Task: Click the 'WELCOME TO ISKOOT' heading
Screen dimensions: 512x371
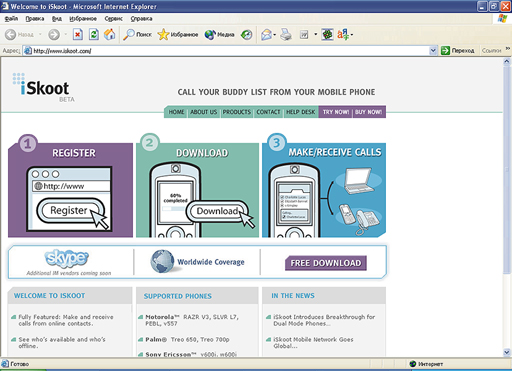Action: click(x=49, y=296)
